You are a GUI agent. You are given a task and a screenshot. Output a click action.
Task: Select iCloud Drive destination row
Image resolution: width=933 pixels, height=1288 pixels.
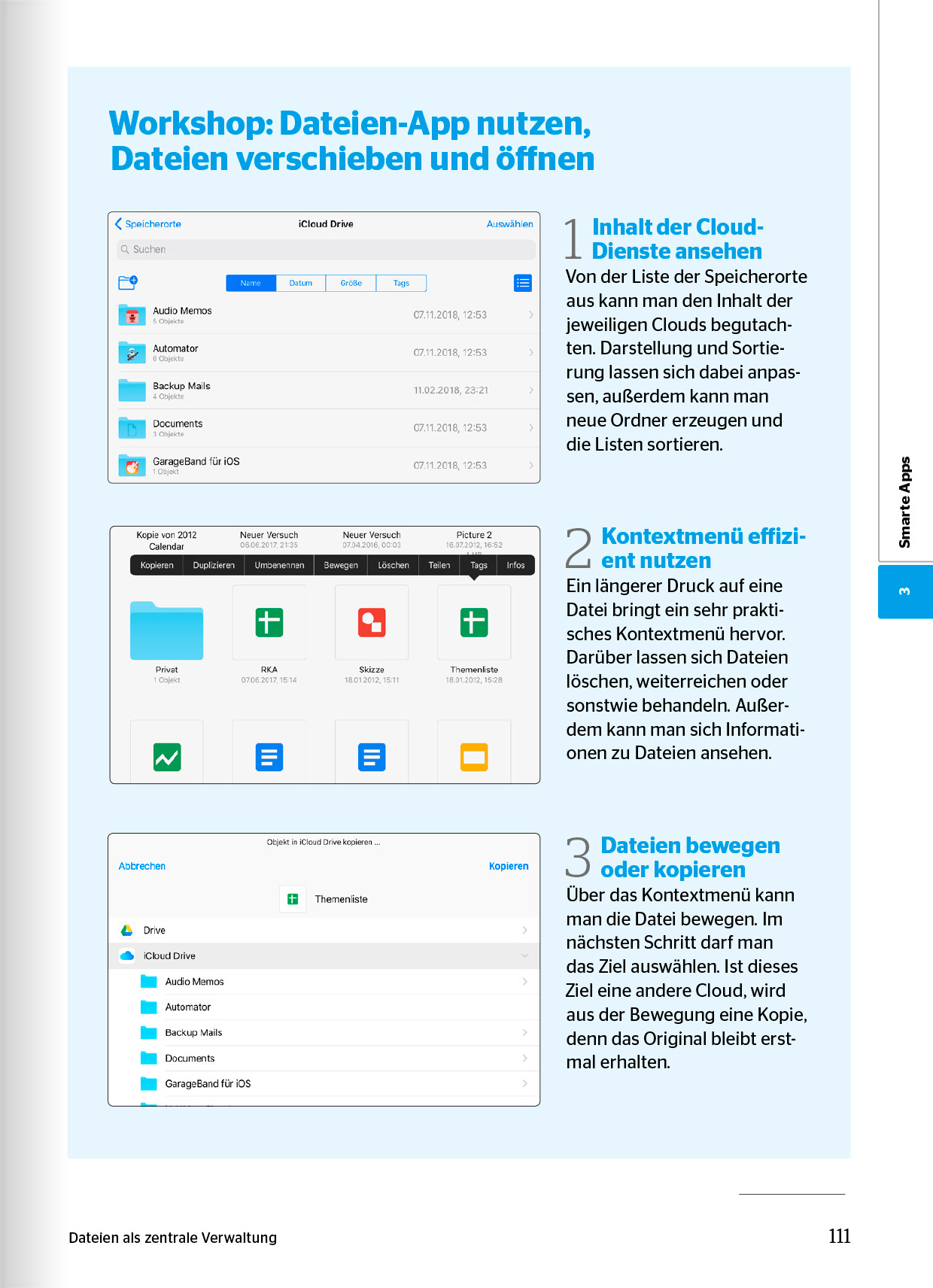point(324,955)
